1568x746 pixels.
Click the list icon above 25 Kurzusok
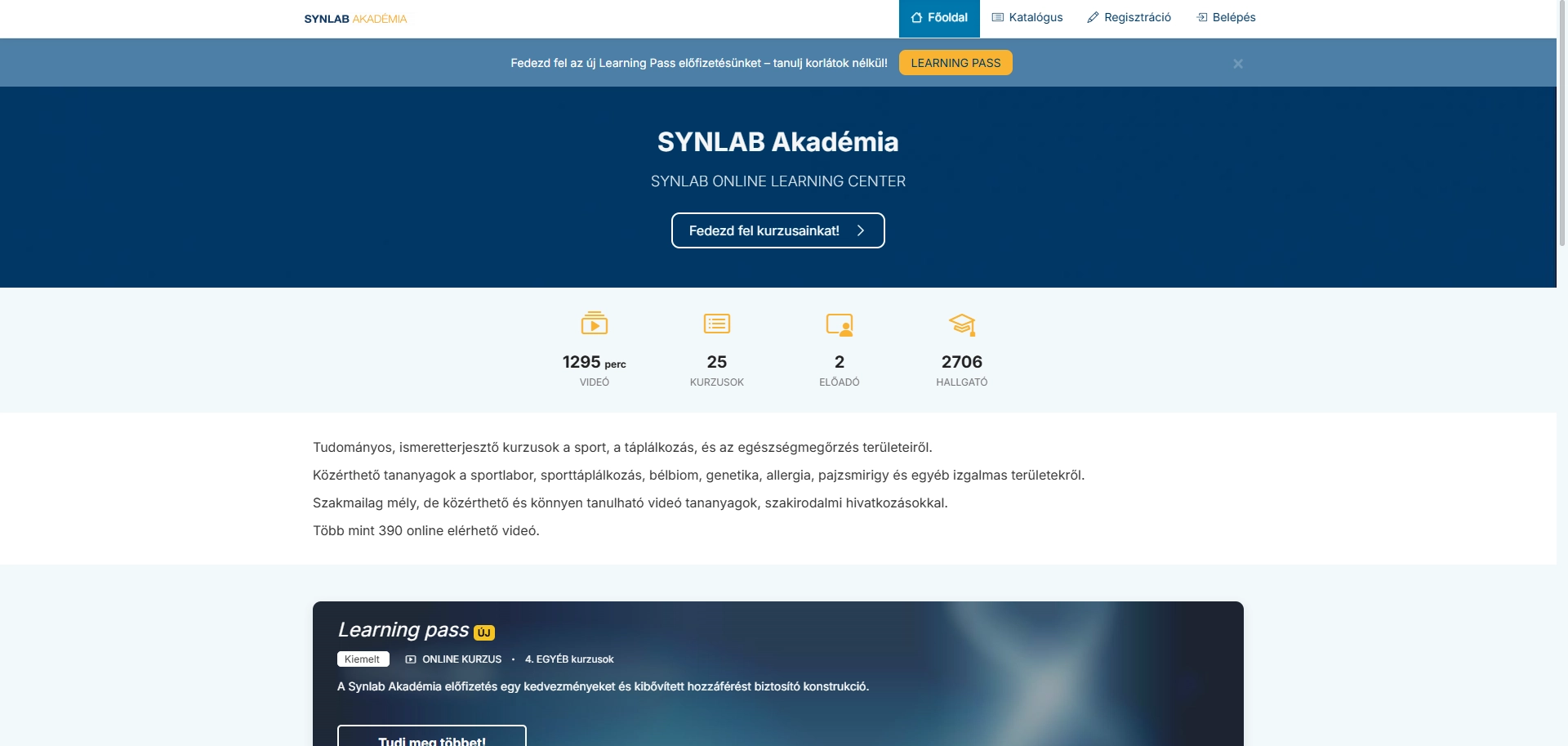pos(716,324)
